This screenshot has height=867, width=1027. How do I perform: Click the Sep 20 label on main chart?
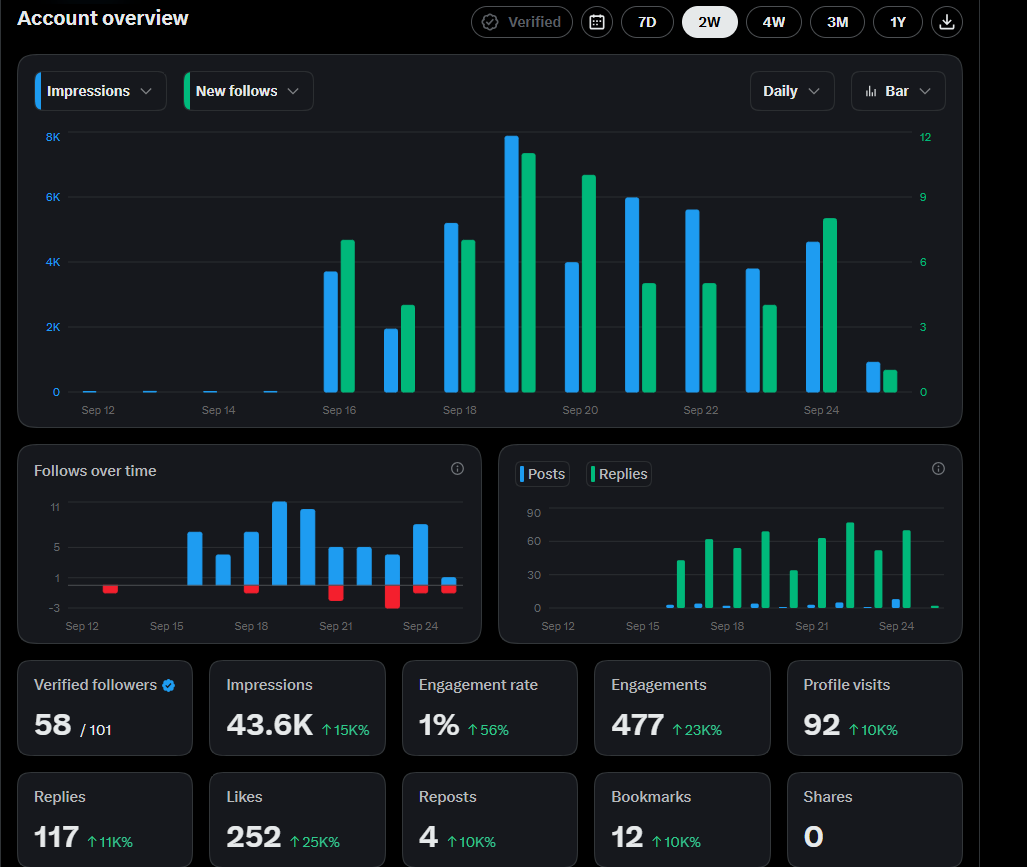(580, 410)
